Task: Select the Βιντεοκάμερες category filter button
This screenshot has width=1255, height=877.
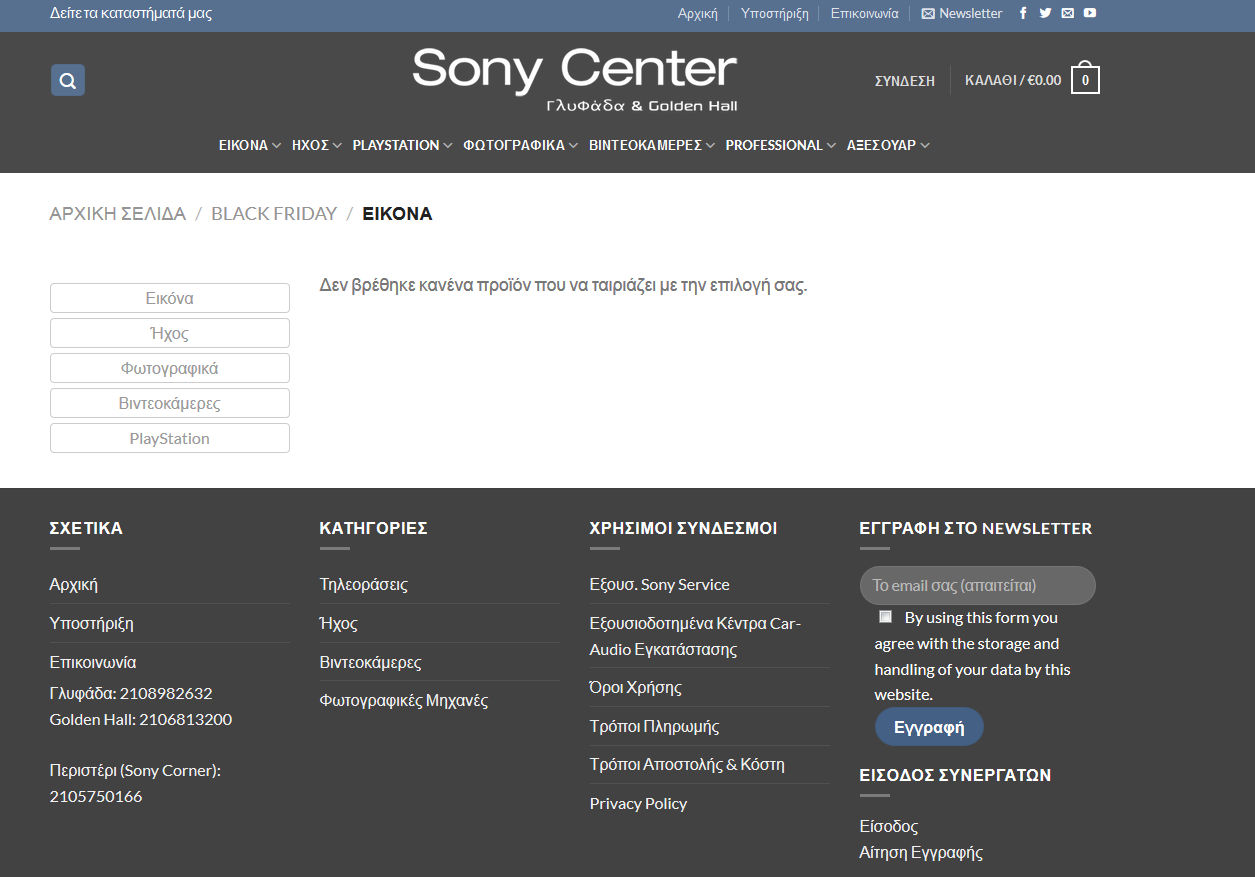Action: coord(170,403)
